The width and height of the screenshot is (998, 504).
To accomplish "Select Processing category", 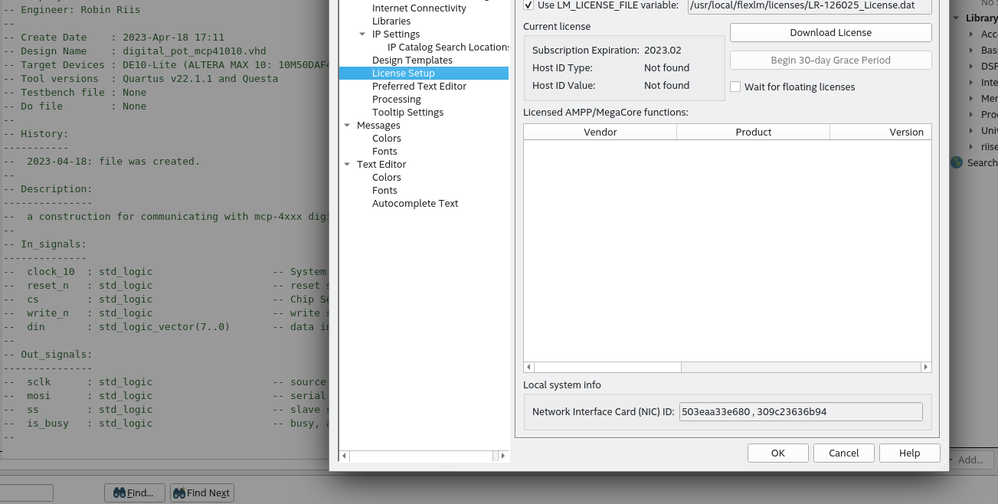I will click(x=397, y=99).
